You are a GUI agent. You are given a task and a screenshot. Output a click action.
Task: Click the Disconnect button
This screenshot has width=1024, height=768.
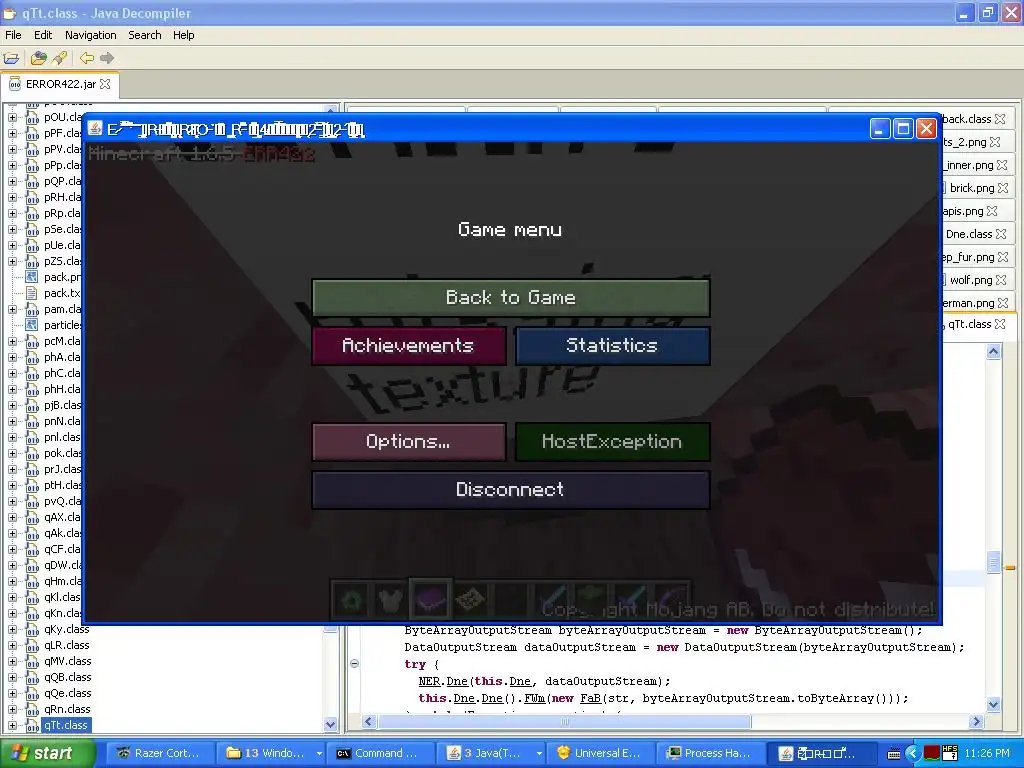click(511, 490)
